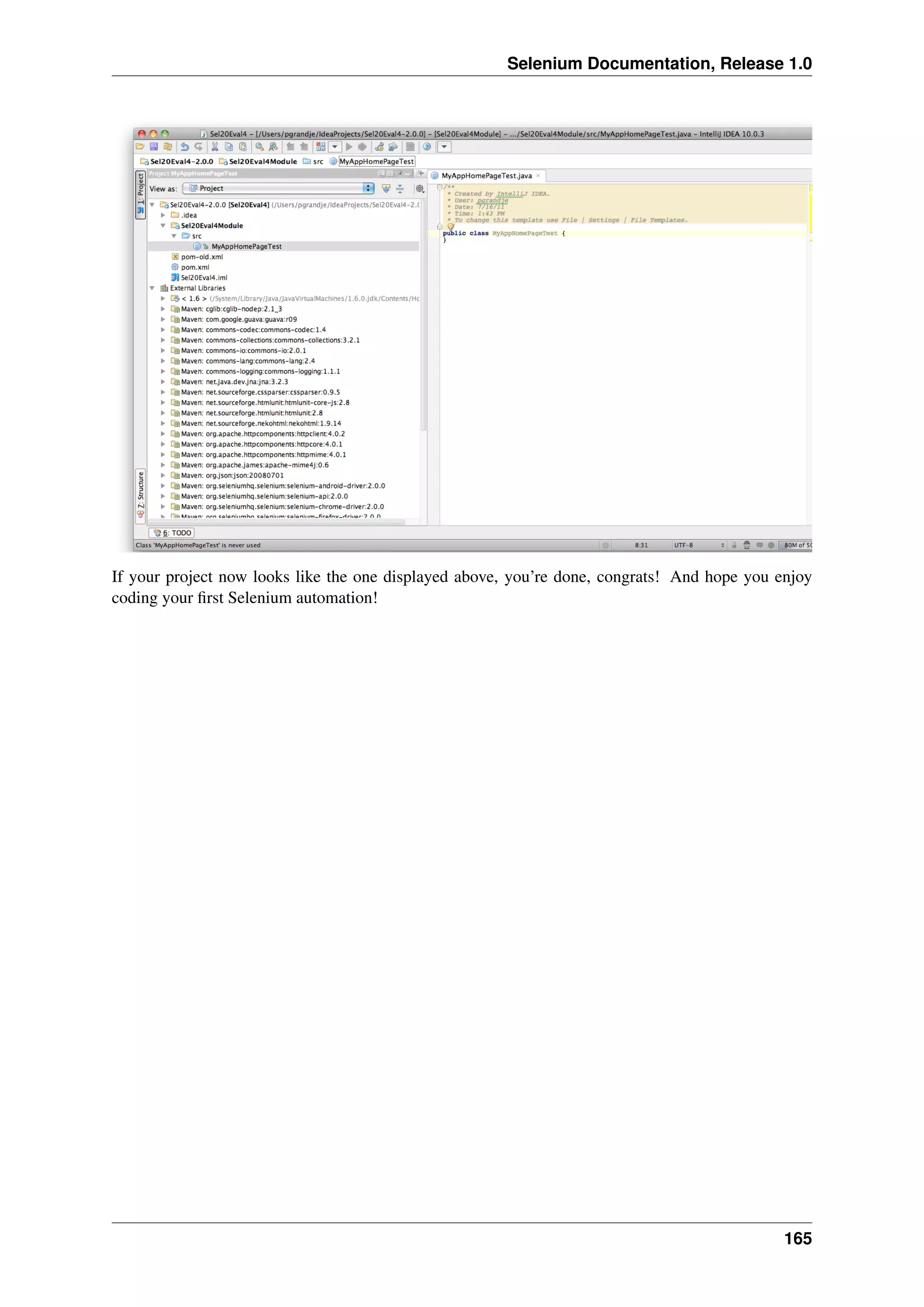Click the Save All disk icon
The image size is (924, 1307).
(153, 147)
